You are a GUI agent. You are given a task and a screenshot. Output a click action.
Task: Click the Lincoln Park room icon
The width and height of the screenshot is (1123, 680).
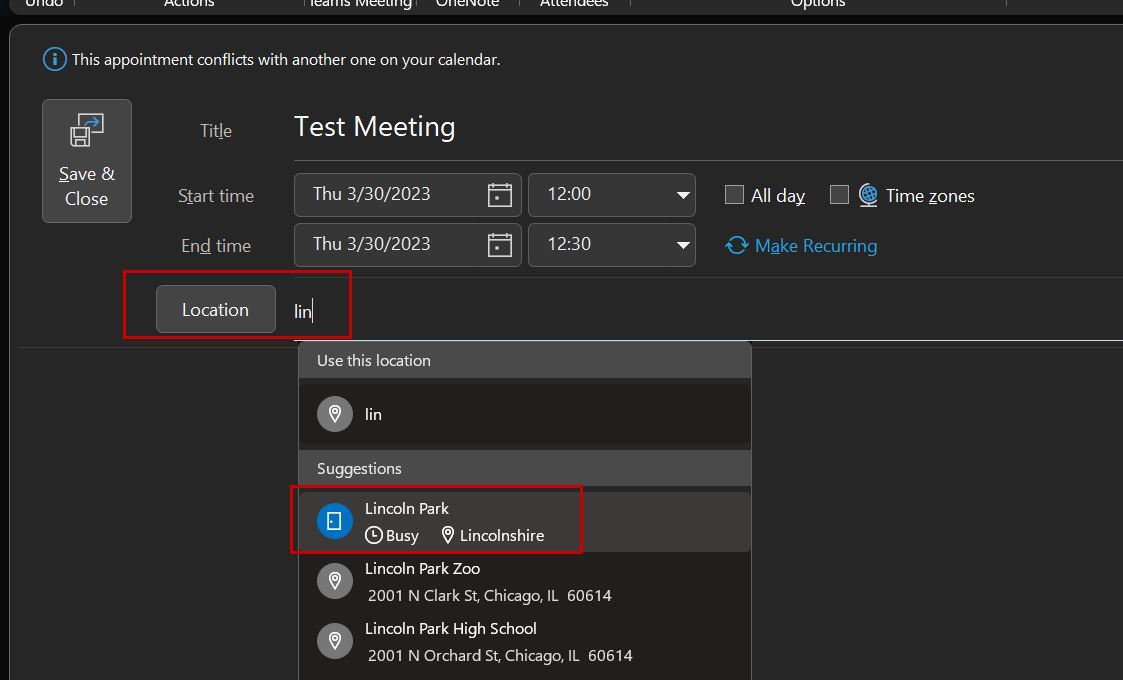(x=335, y=521)
